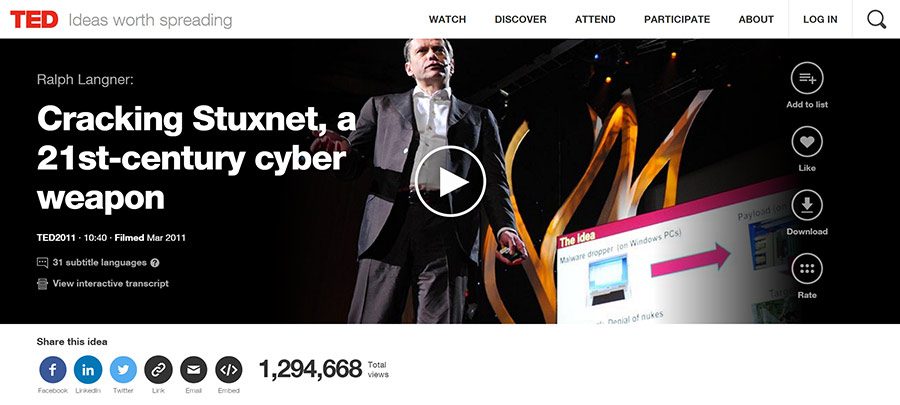Play the Cracking Stuxnet video
Viewport: 900px width, 405px height.
(x=450, y=181)
